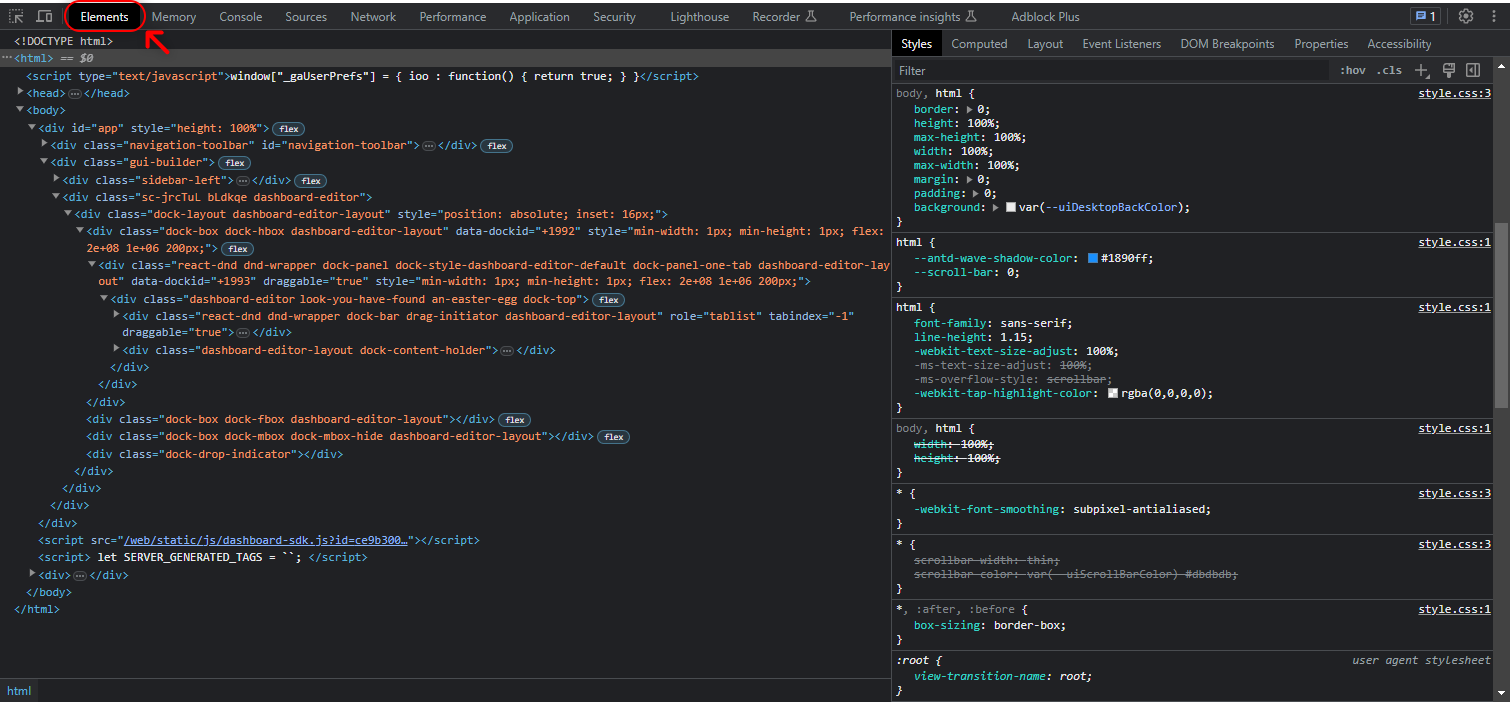Open style.css:3 link for body, html rule
The width and height of the screenshot is (1510, 702).
1454,94
